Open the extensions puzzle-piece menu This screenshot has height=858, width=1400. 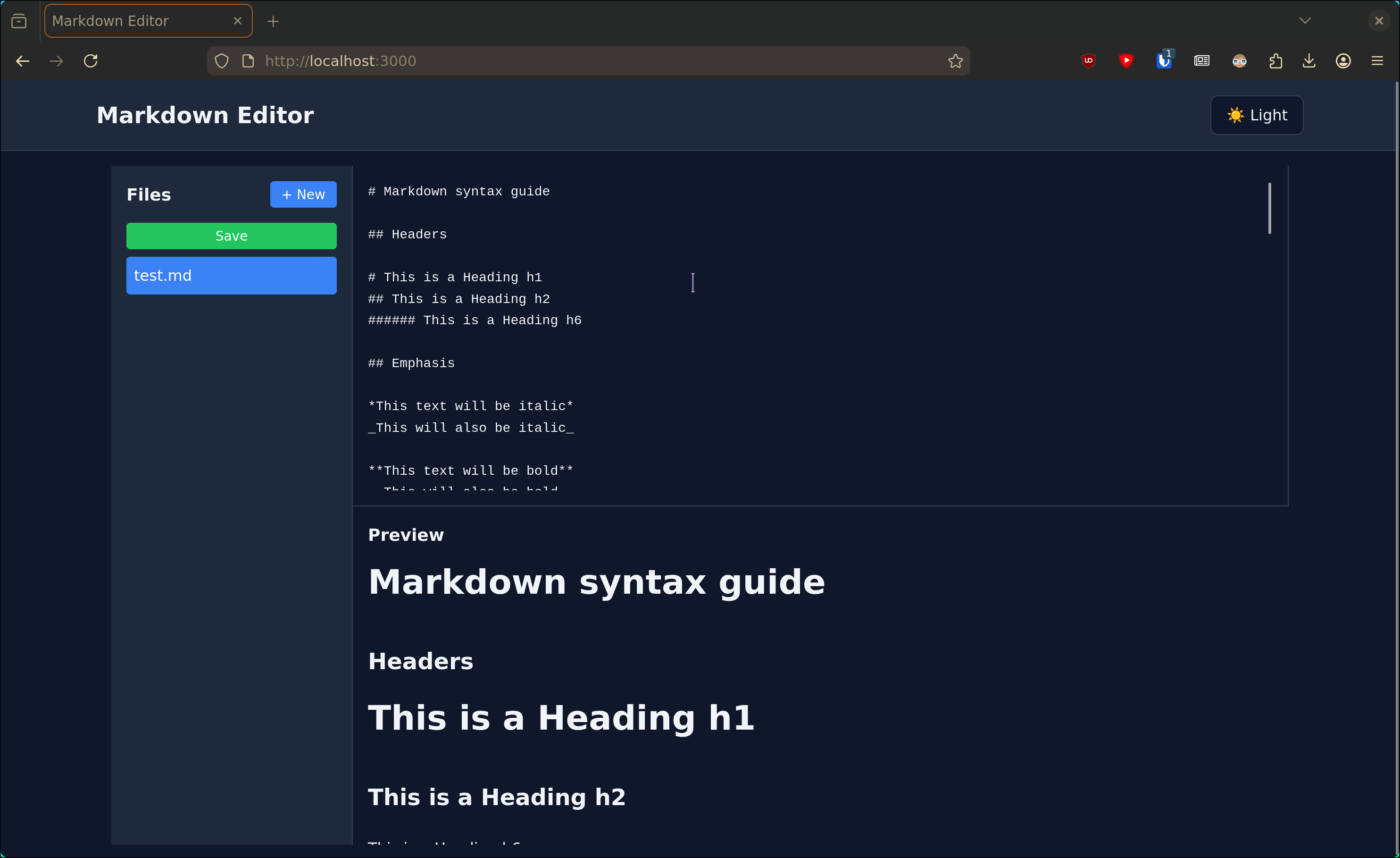tap(1275, 61)
